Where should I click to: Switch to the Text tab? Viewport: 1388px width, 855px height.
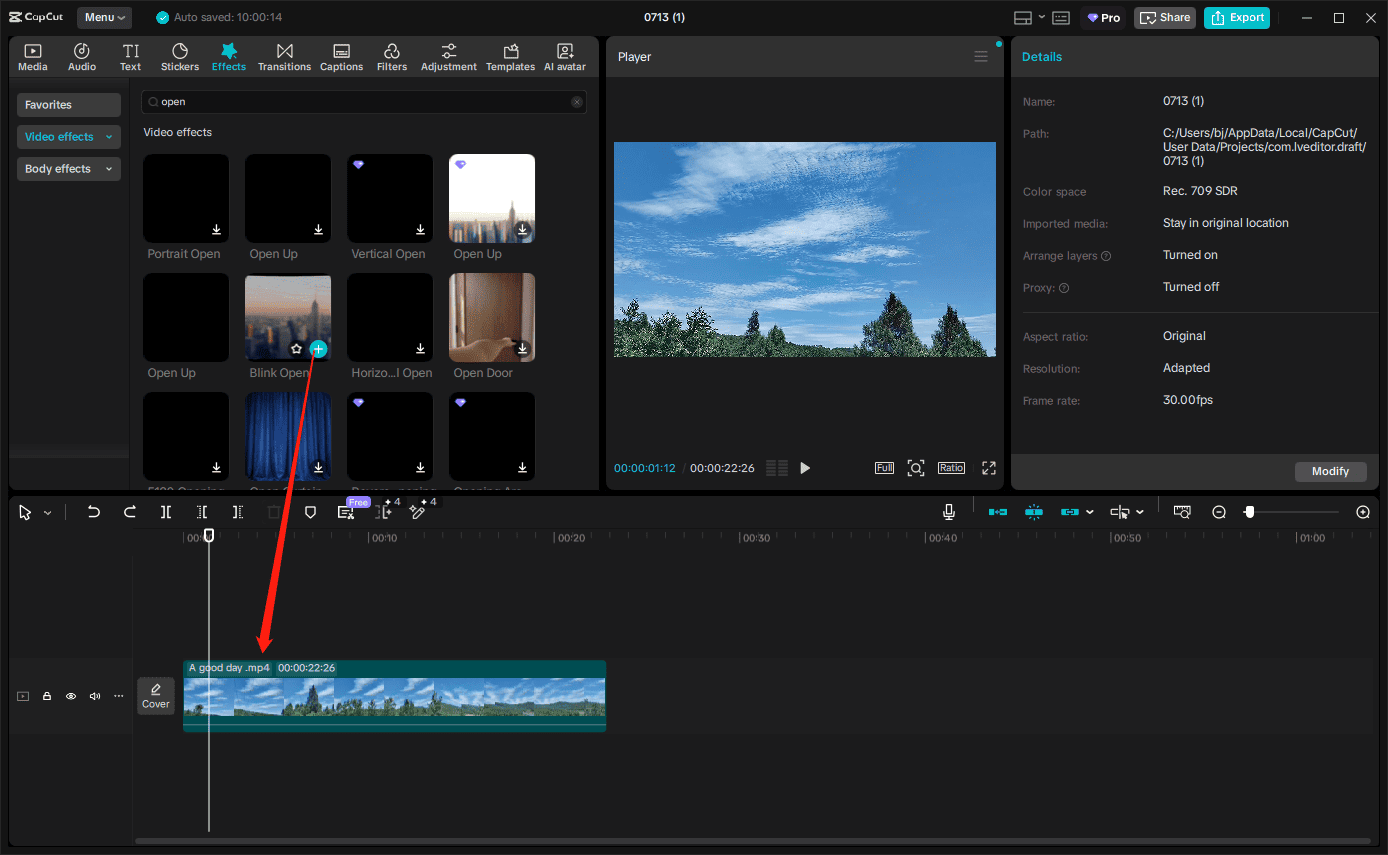[131, 57]
